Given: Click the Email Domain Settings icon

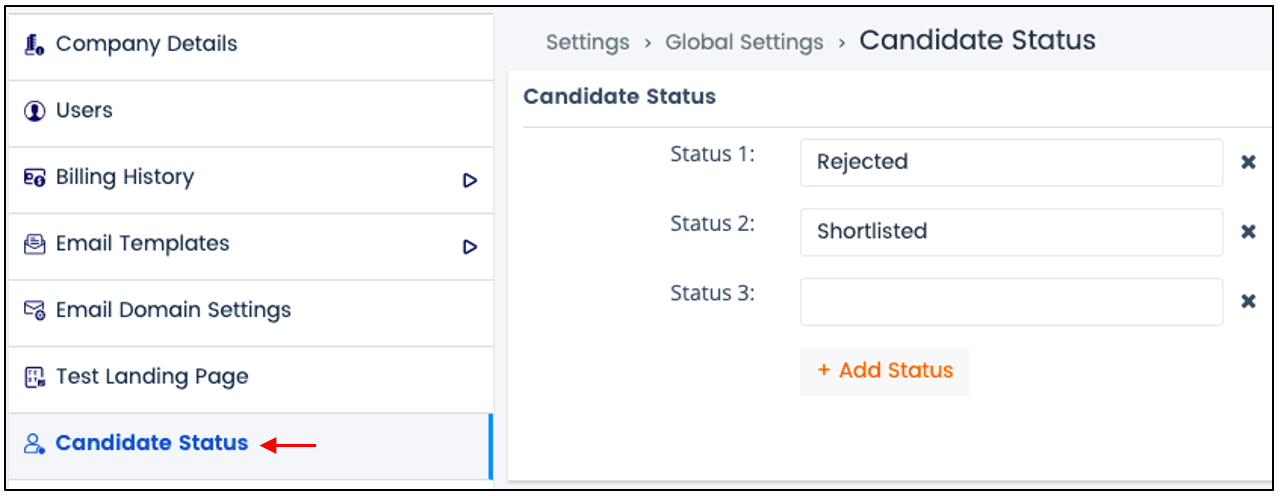Looking at the screenshot, I should (35, 311).
